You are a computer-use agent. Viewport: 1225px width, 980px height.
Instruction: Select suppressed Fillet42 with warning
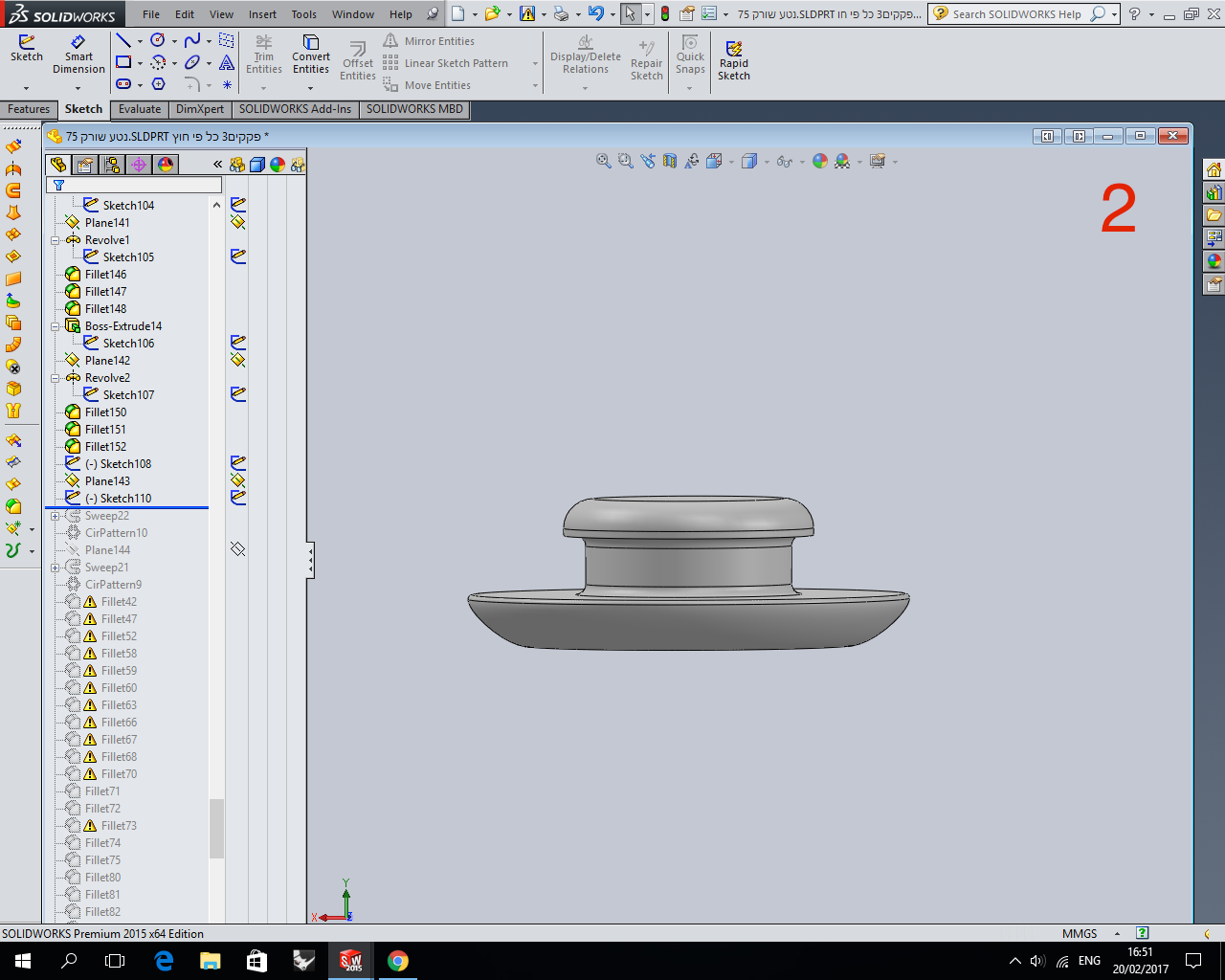[x=119, y=602]
